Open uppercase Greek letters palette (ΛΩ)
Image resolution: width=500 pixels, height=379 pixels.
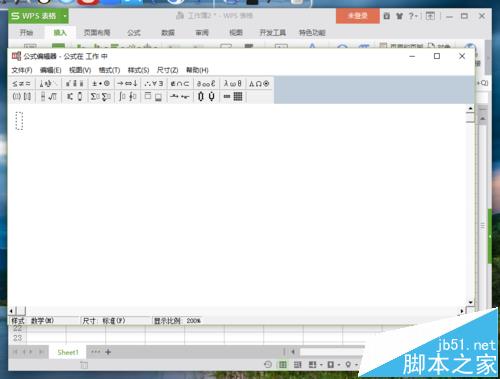click(x=259, y=84)
